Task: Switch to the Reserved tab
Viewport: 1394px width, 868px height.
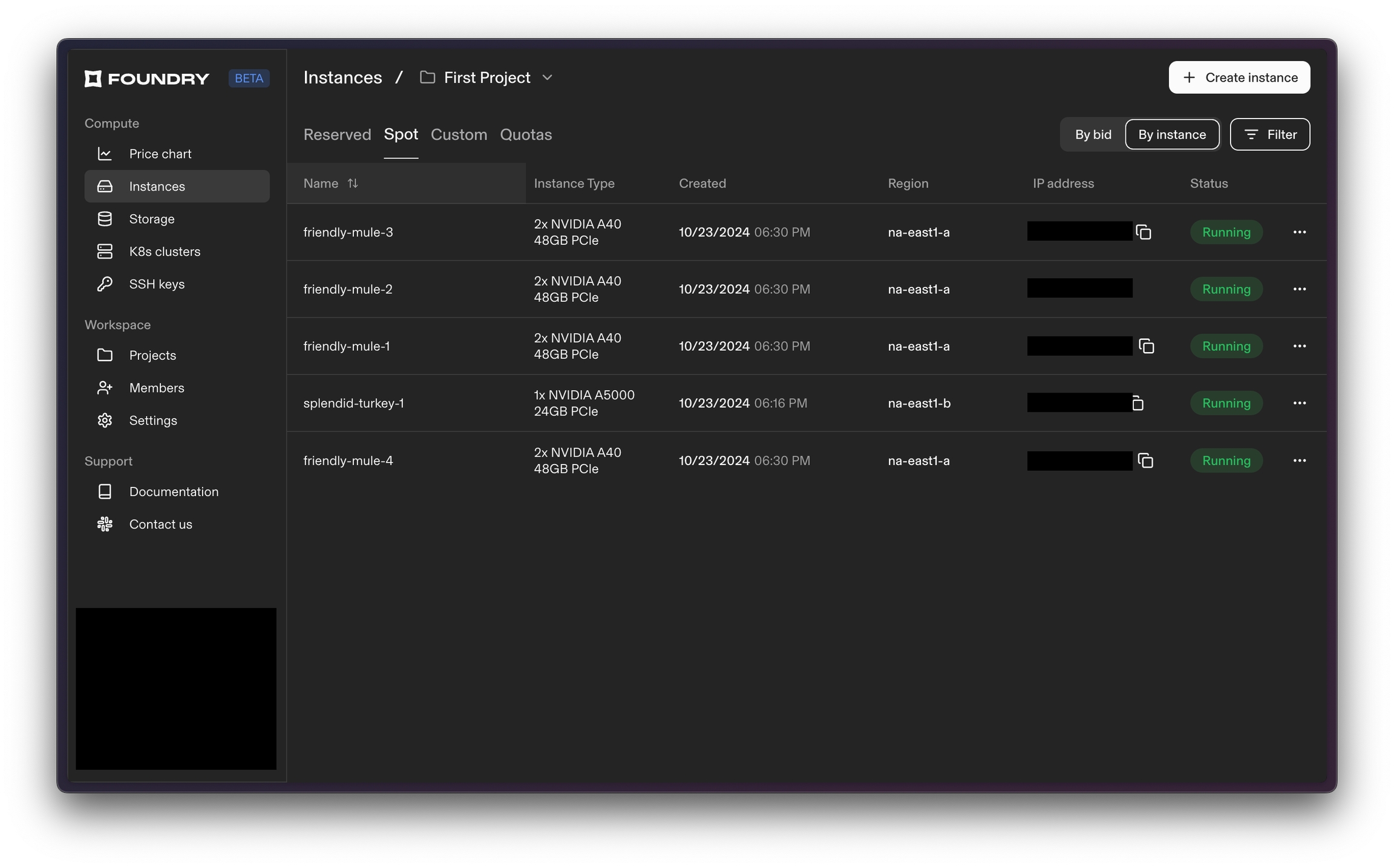Action: 337,134
